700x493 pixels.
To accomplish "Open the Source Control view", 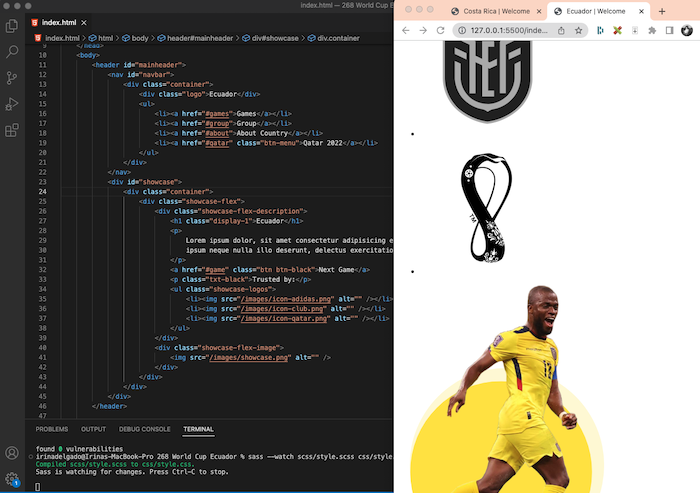I will (x=12, y=78).
